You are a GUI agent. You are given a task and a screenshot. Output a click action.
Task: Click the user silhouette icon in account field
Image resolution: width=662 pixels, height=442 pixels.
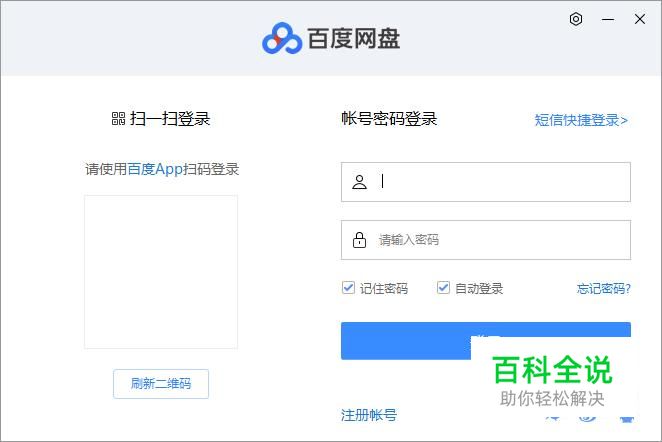(359, 182)
